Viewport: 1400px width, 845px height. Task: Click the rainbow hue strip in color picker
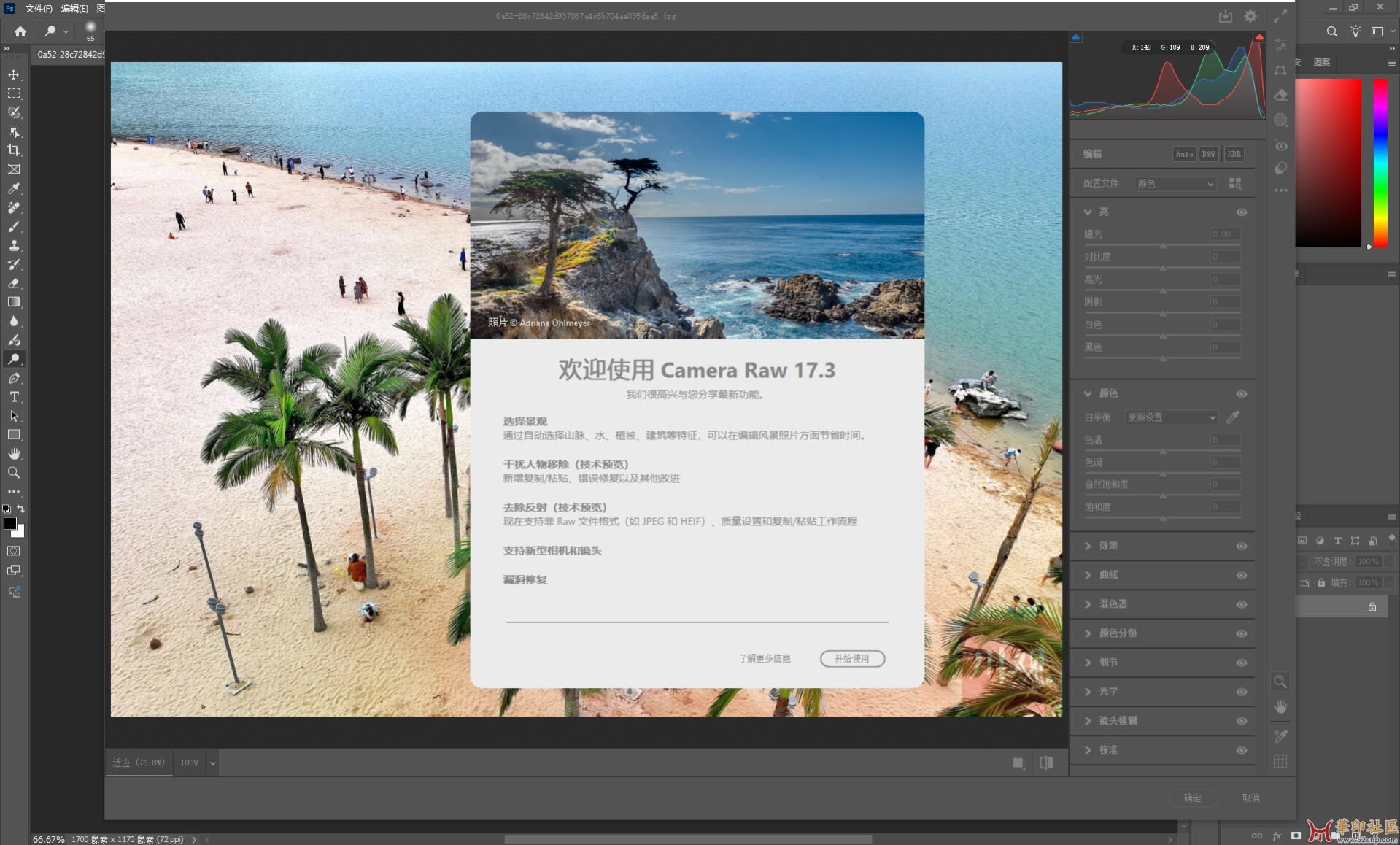(x=1380, y=163)
